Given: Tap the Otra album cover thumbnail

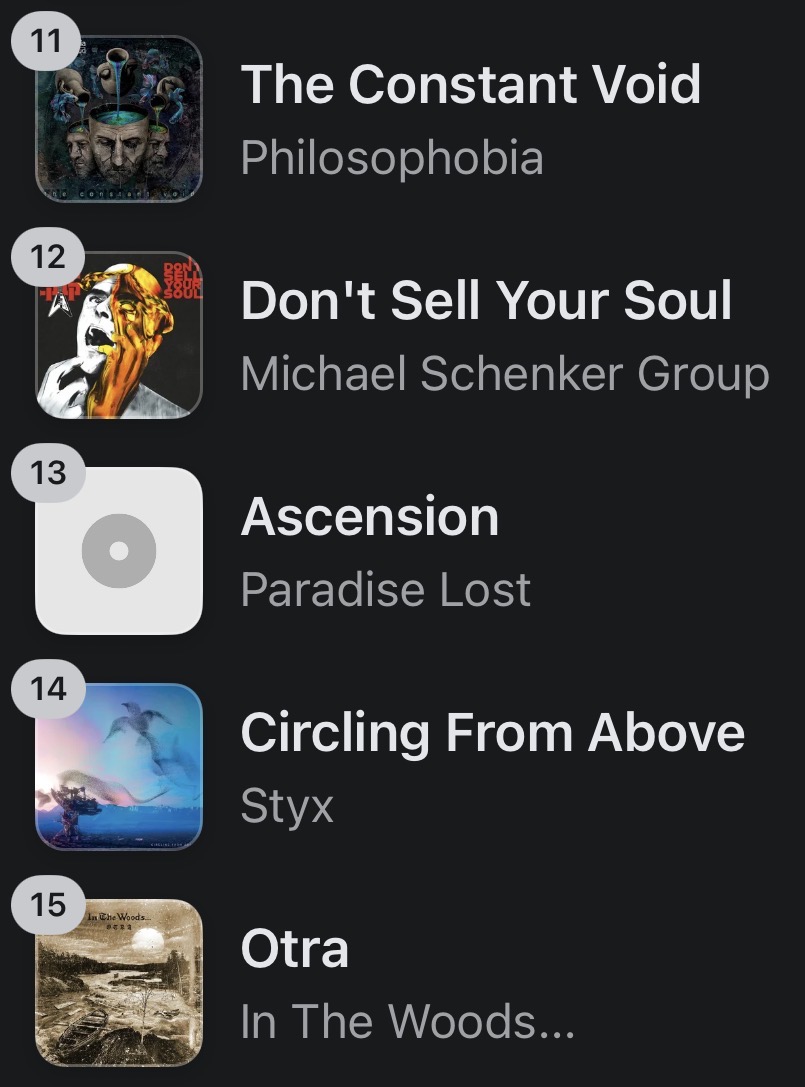Looking at the screenshot, I should click(119, 983).
